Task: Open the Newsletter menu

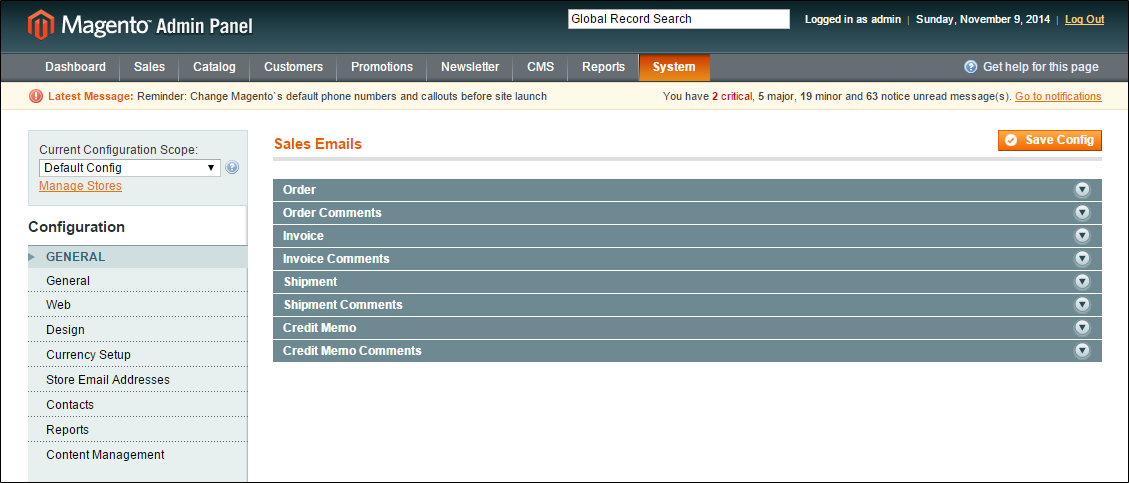Action: [469, 67]
